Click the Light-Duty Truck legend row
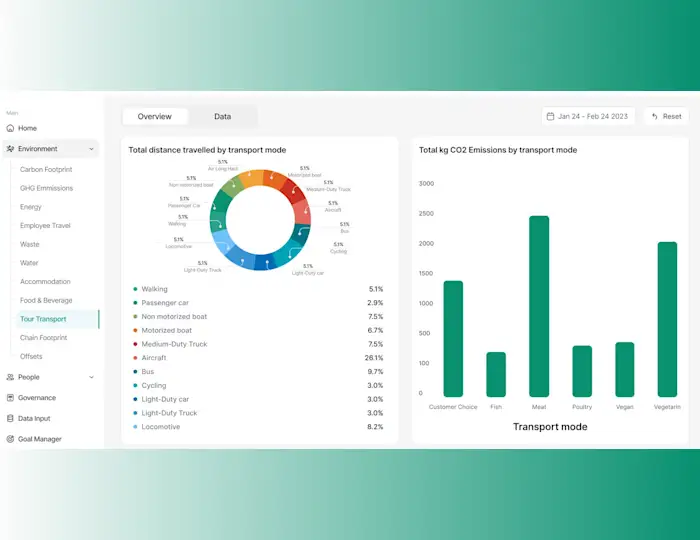This screenshot has width=700, height=540. pos(258,413)
